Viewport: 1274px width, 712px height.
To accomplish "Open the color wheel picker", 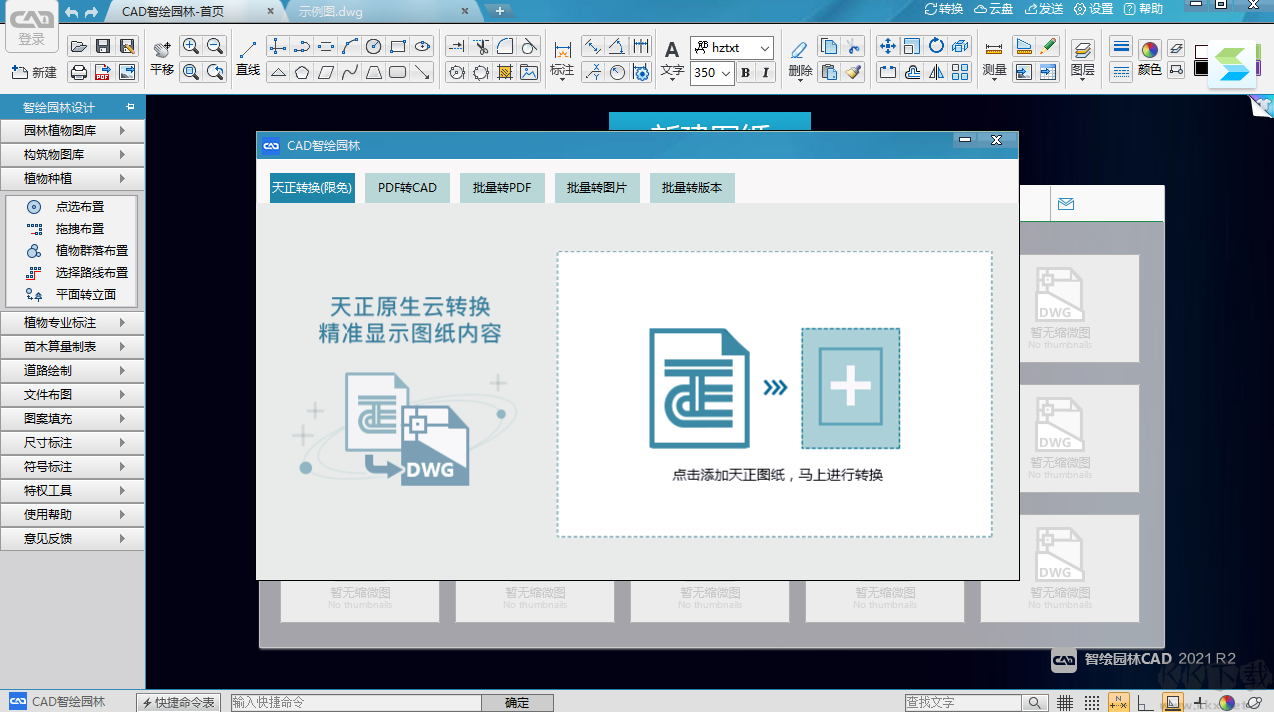I will (1150, 49).
